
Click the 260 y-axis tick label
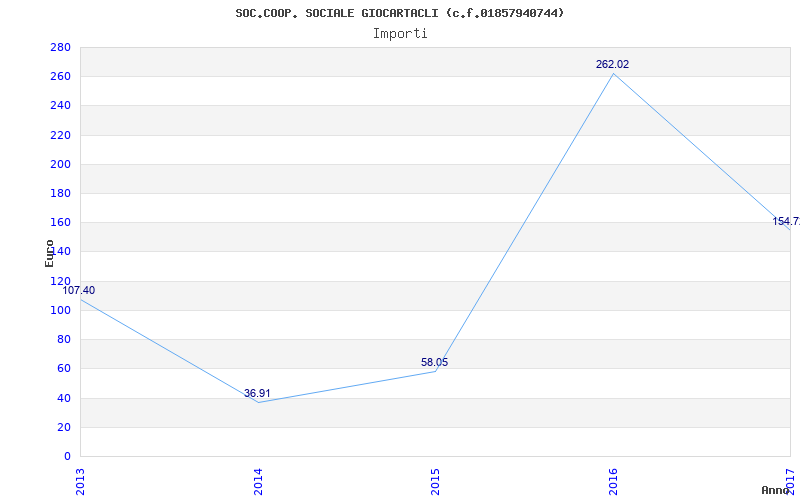[x=60, y=77]
